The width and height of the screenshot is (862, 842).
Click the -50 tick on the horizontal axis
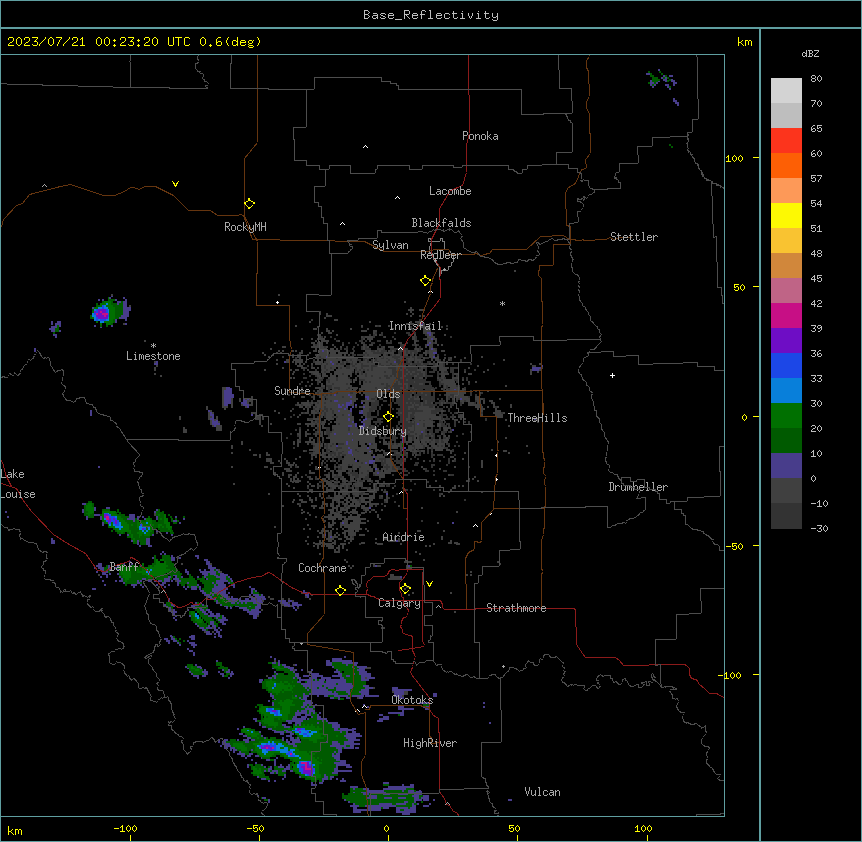tap(255, 828)
